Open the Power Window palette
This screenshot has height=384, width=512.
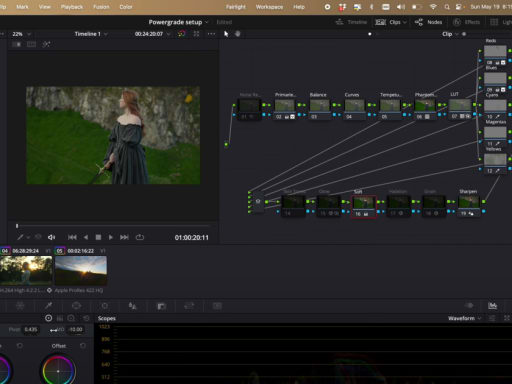pos(76,305)
